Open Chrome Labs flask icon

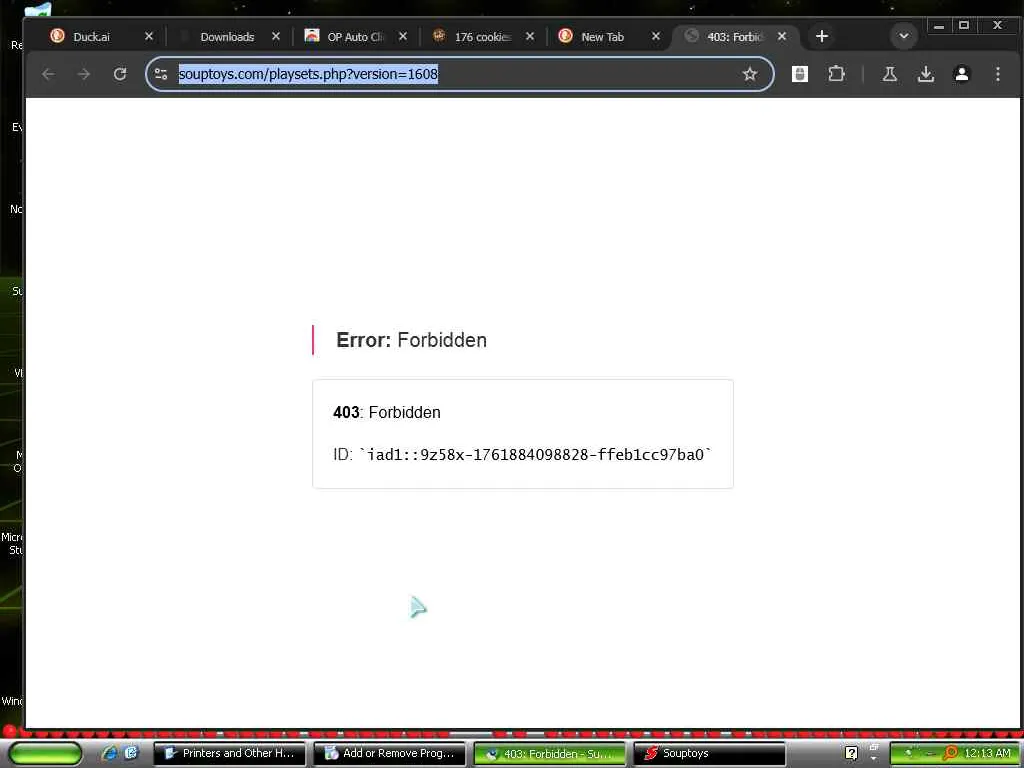point(889,74)
